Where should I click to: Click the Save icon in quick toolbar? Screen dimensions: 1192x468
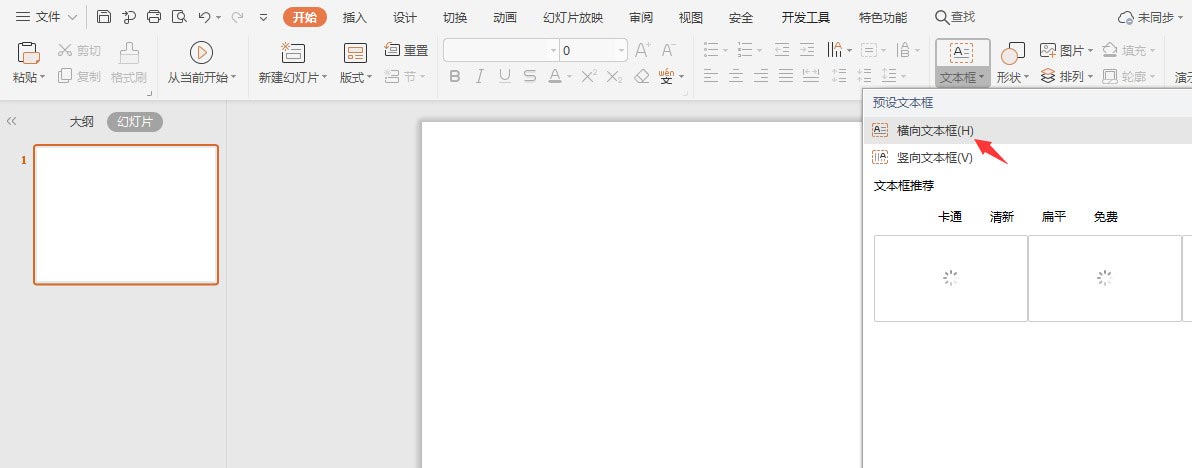click(x=104, y=17)
